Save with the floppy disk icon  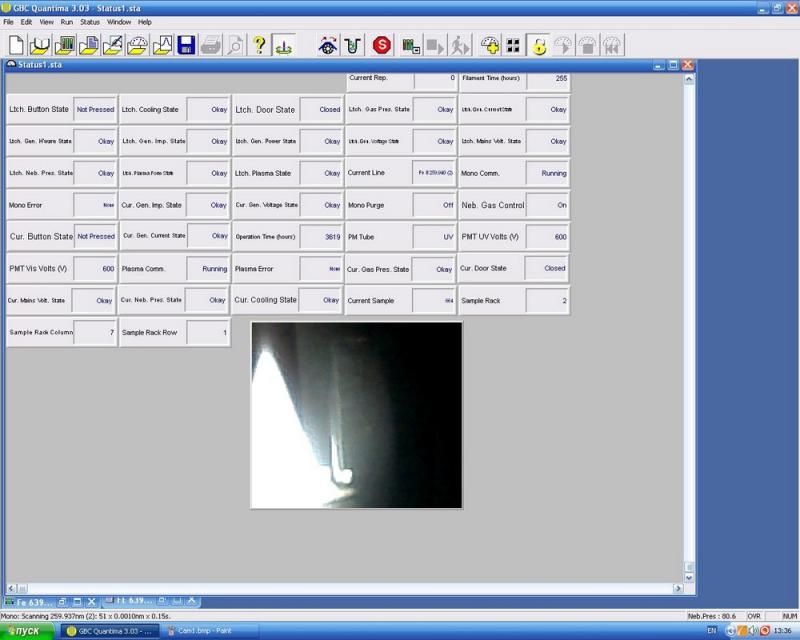[186, 45]
